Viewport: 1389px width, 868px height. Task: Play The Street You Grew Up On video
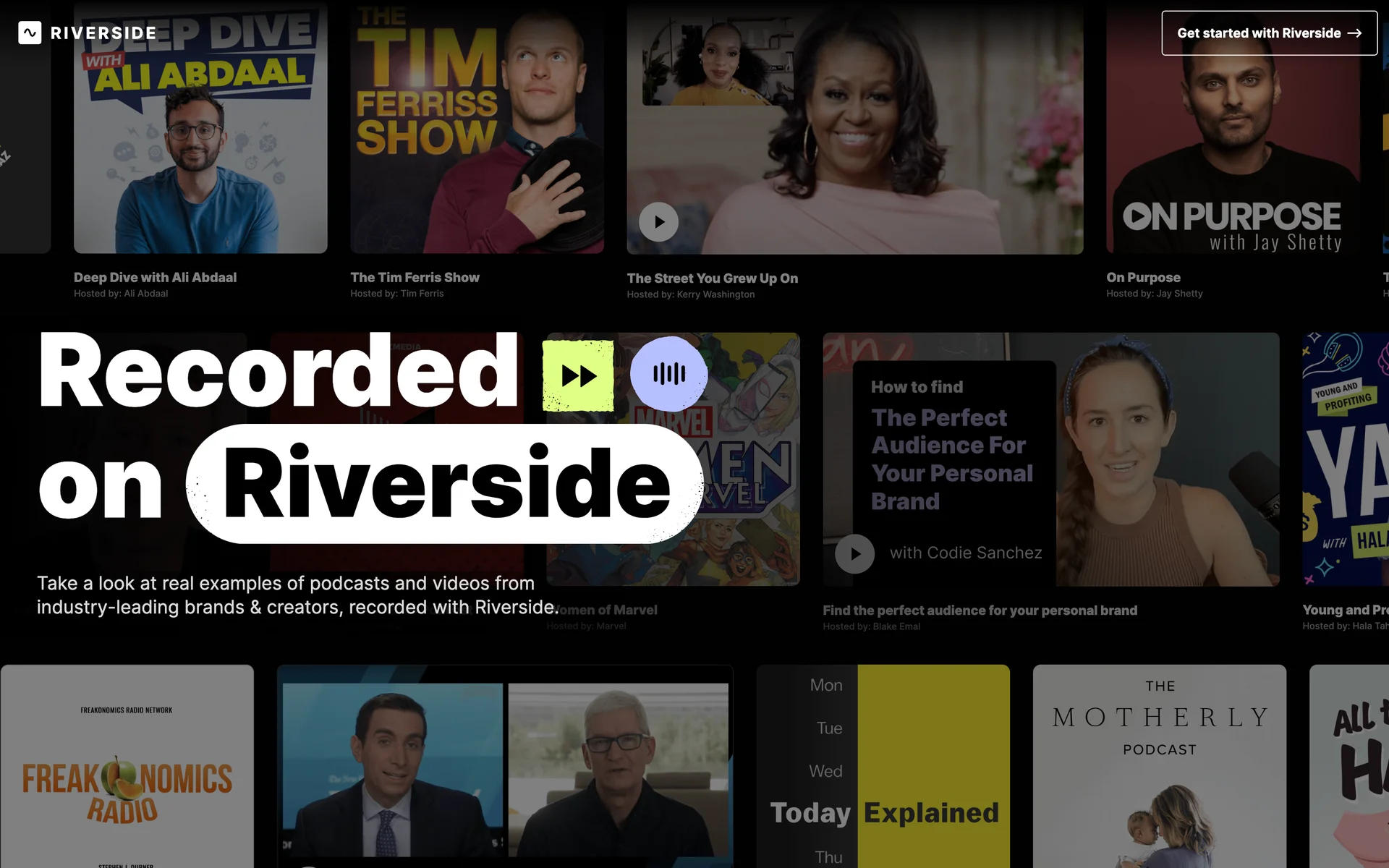click(658, 222)
